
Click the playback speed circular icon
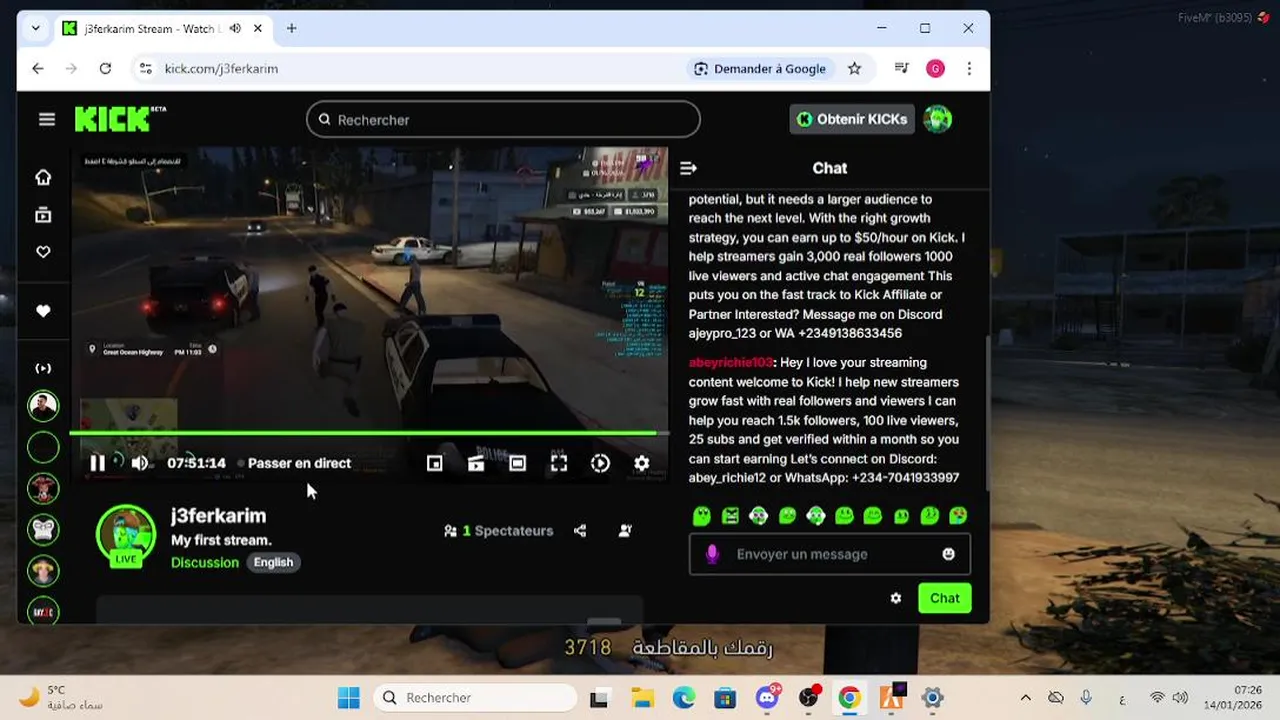[x=600, y=463]
